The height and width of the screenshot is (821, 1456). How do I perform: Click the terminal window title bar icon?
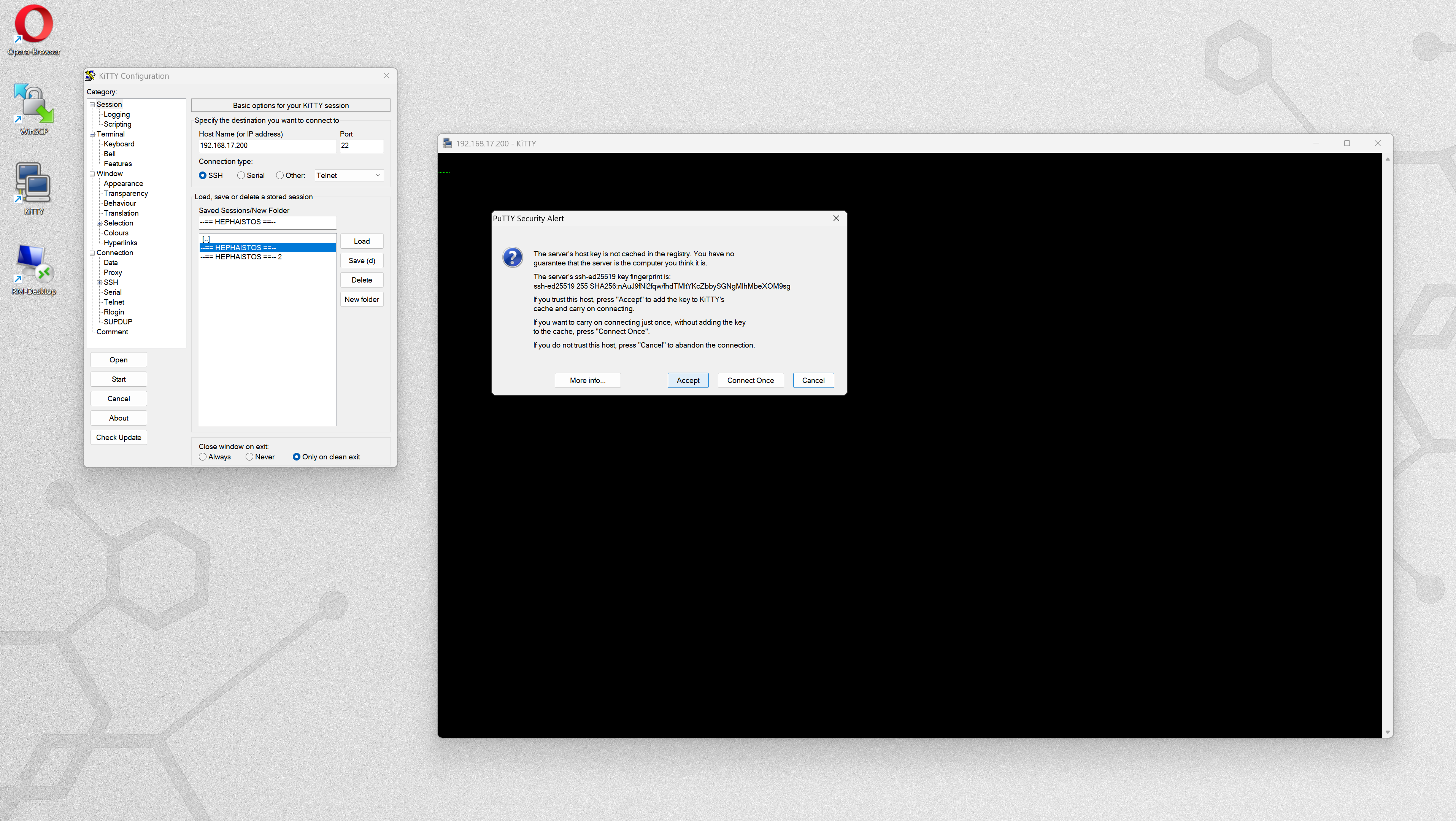pos(447,144)
